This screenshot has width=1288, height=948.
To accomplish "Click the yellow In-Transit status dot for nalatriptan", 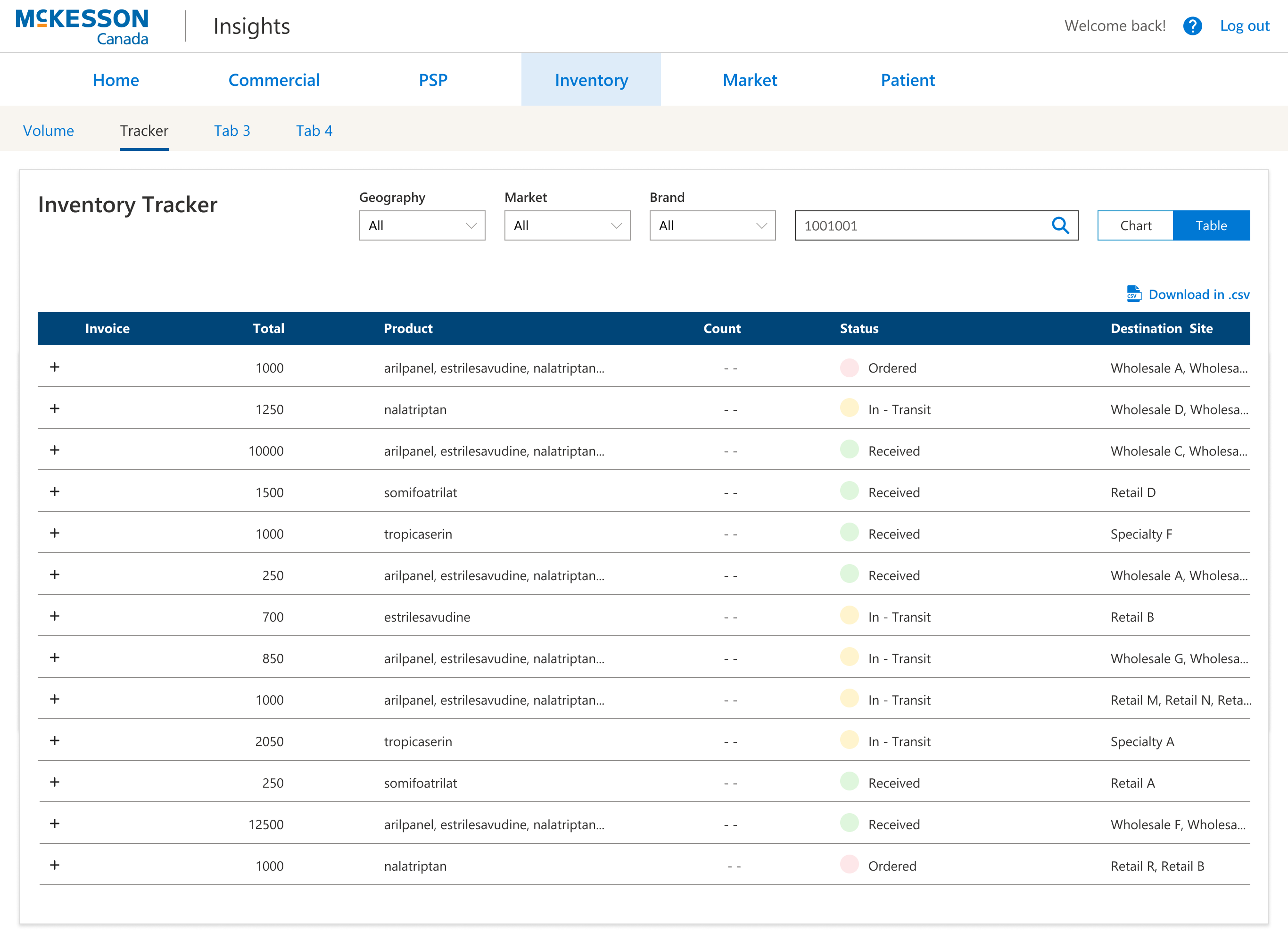I will pyautogui.click(x=849, y=408).
